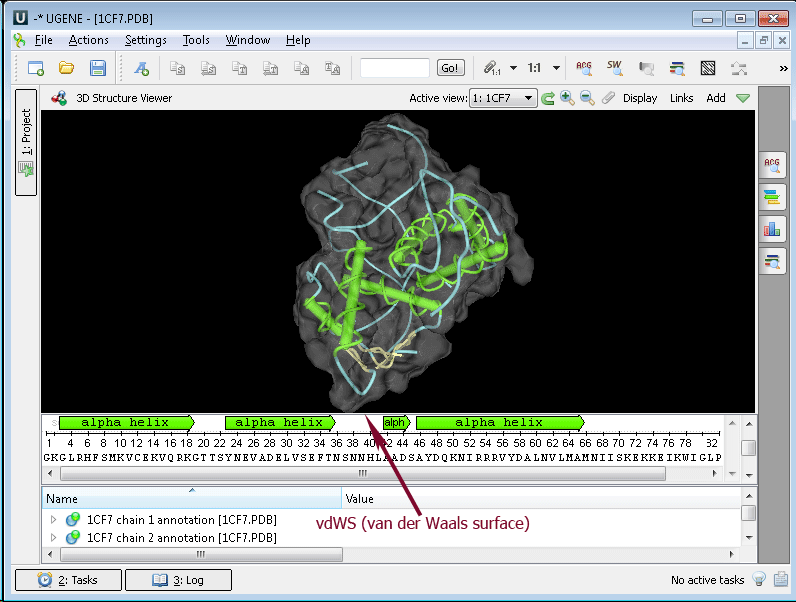Open the Help menu
Viewport: 796px width, 602px height.
click(298, 40)
